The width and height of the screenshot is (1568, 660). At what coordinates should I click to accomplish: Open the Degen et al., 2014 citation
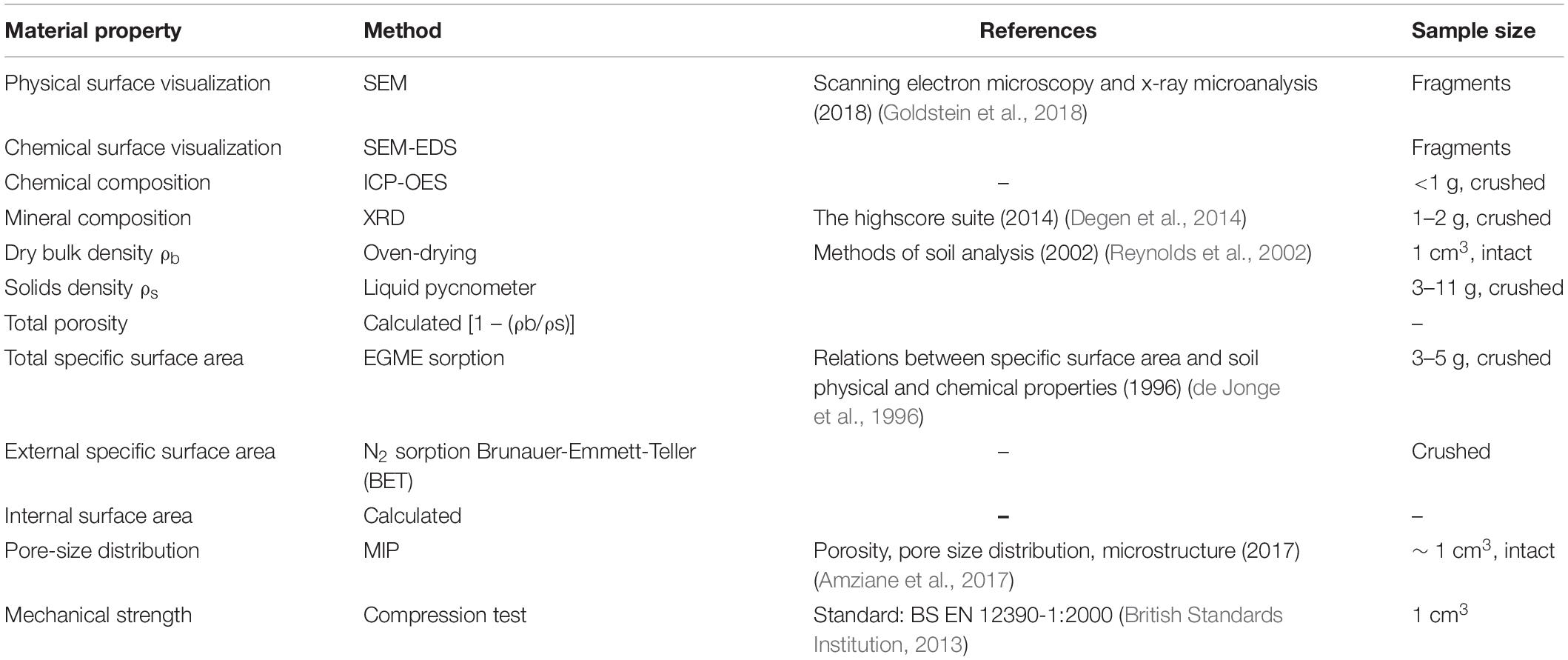[1155, 218]
